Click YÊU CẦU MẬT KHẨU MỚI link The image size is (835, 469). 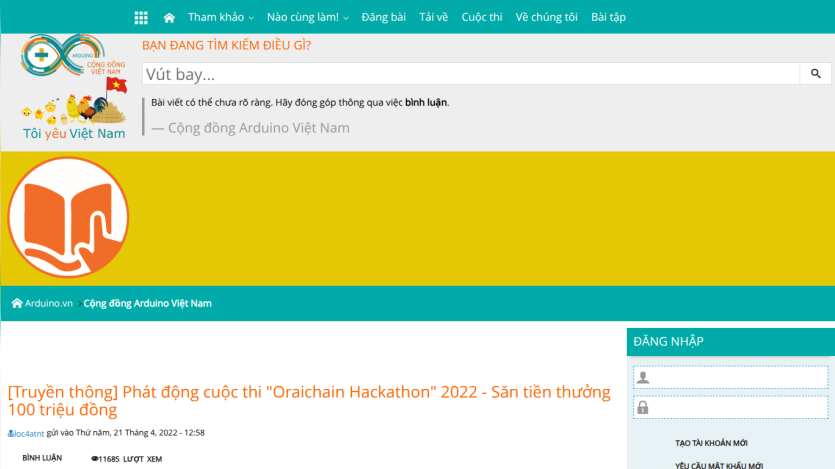pyautogui.click(x=719, y=465)
